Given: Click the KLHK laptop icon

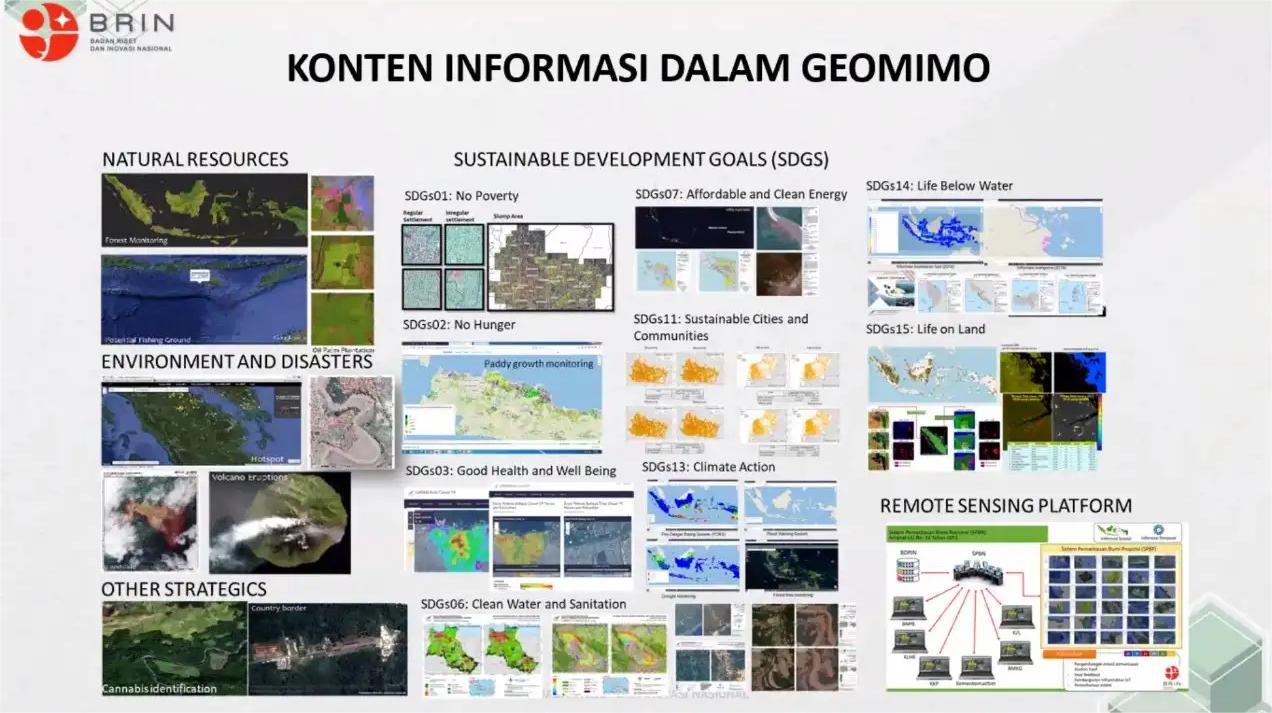Looking at the screenshot, I should click(x=909, y=641).
